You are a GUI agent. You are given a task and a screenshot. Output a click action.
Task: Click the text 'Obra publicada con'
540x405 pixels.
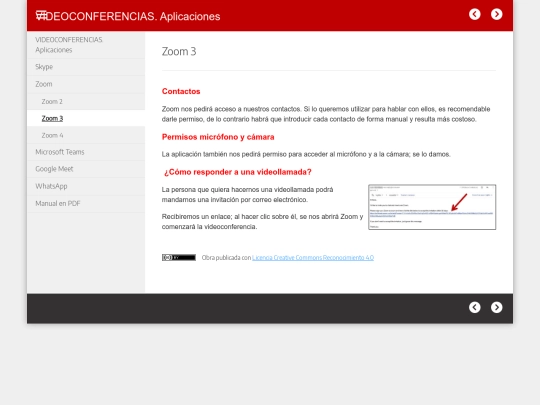226,258
